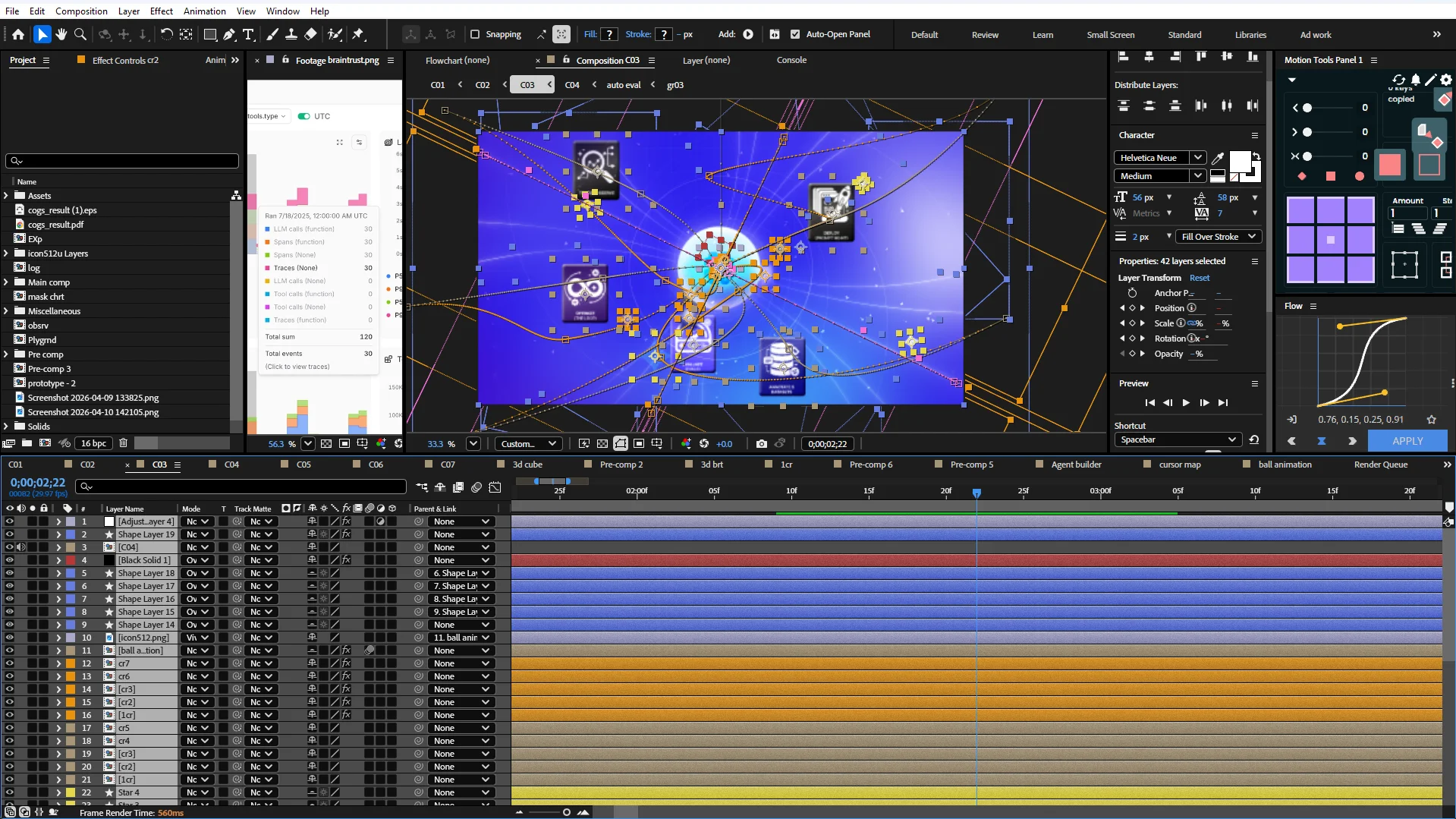Hide the Black Solid 1 layer

click(9, 560)
